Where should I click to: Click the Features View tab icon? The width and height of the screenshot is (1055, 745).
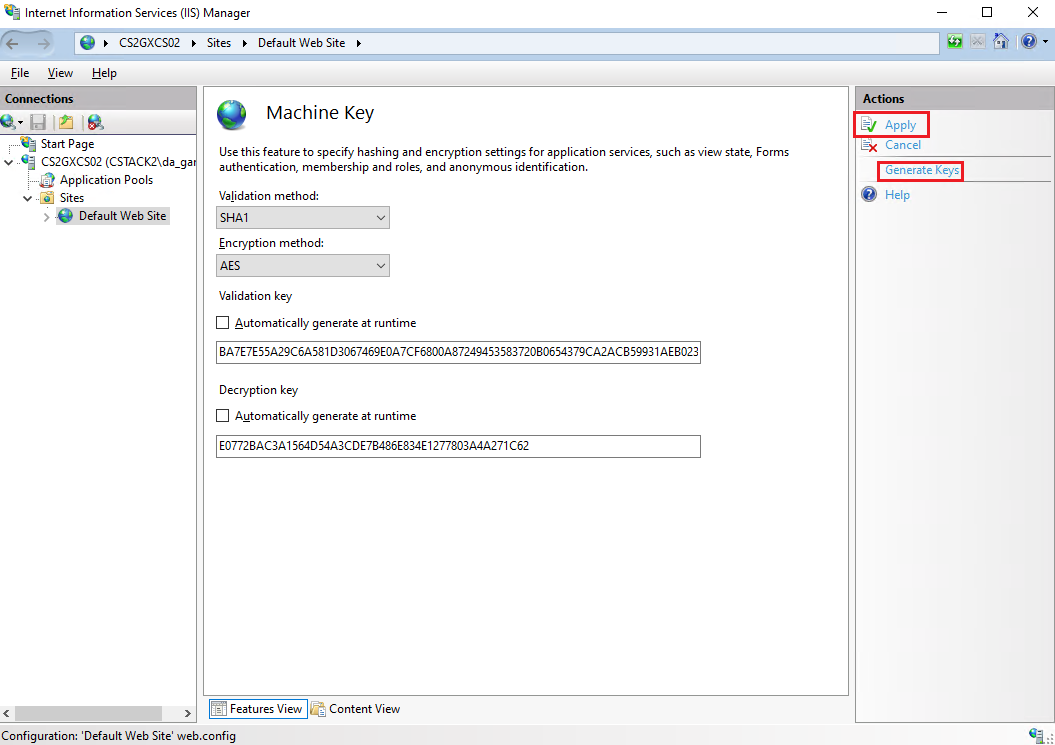(218, 709)
